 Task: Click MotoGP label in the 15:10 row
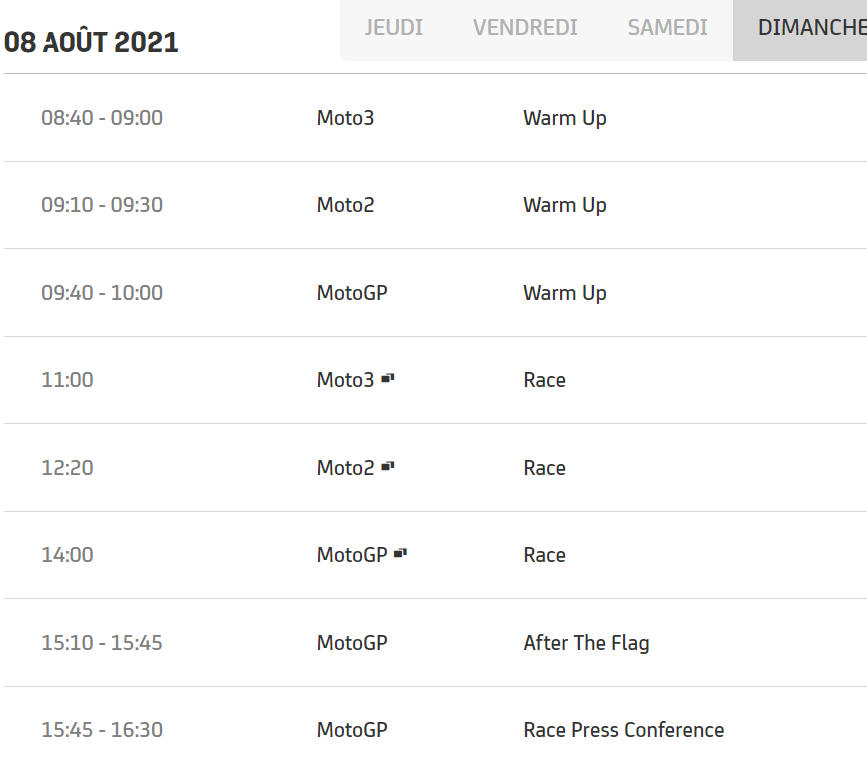pyautogui.click(x=352, y=643)
